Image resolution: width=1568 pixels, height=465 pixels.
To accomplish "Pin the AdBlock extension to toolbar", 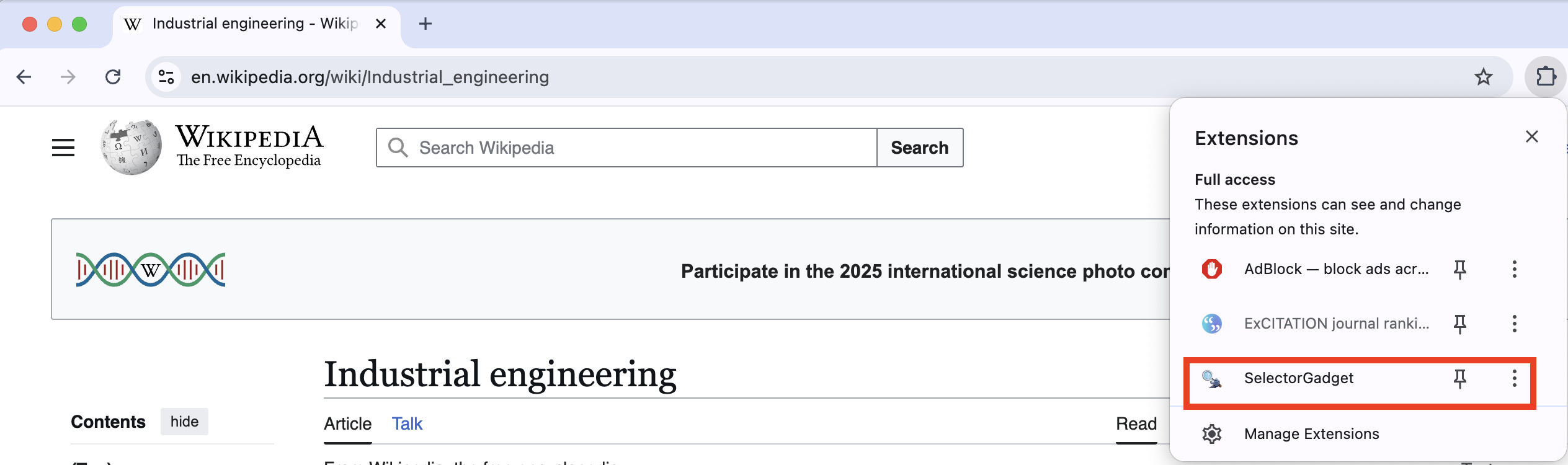I will pos(1460,269).
